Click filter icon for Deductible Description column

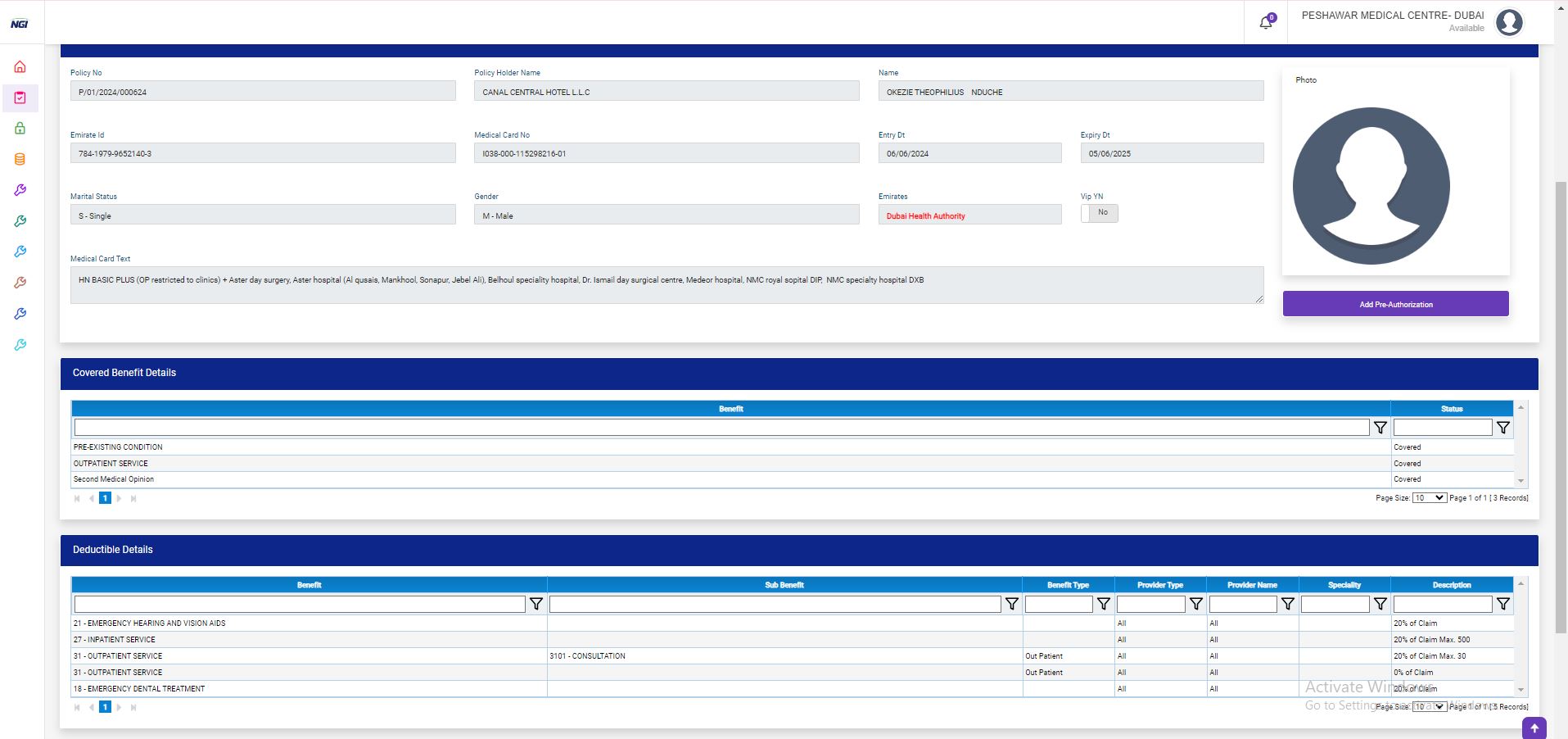coord(1502,604)
